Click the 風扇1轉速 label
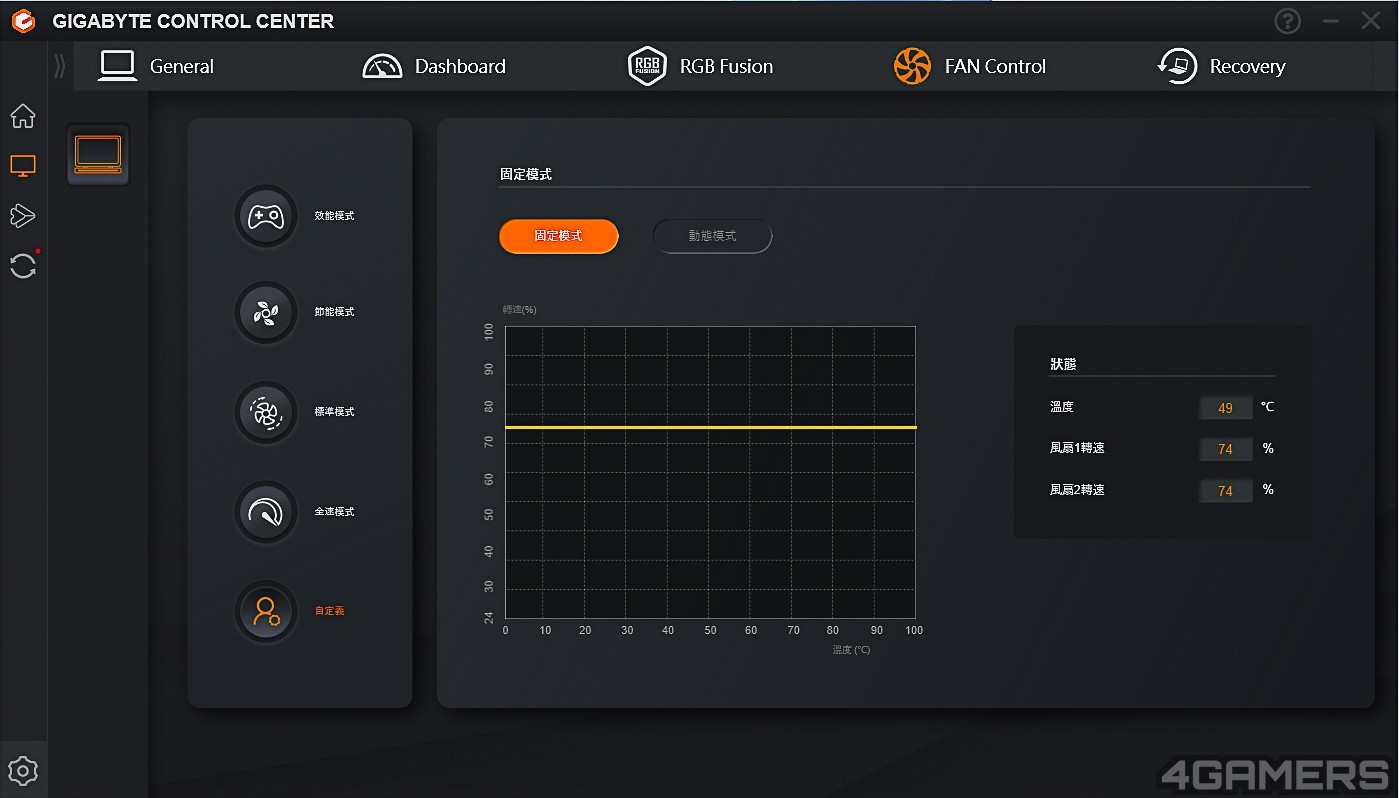1399x798 pixels. click(x=1077, y=448)
